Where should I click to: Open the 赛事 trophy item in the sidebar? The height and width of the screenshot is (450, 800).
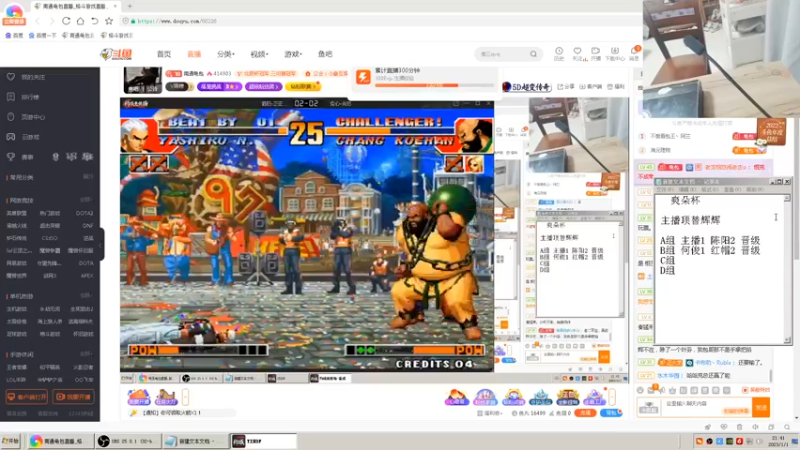[x=20, y=157]
